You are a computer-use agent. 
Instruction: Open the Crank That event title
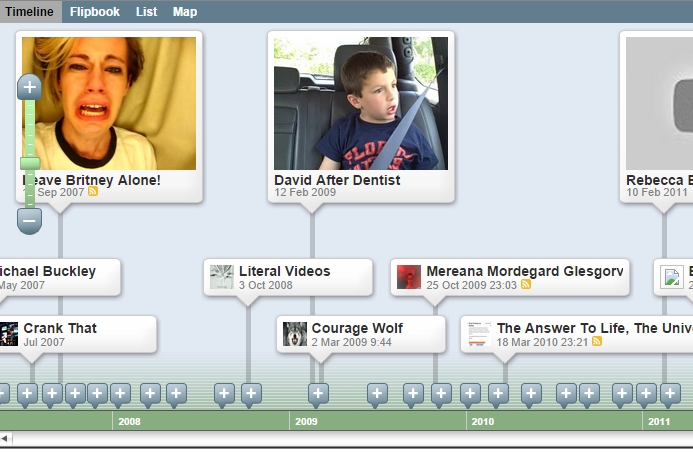(x=60, y=328)
